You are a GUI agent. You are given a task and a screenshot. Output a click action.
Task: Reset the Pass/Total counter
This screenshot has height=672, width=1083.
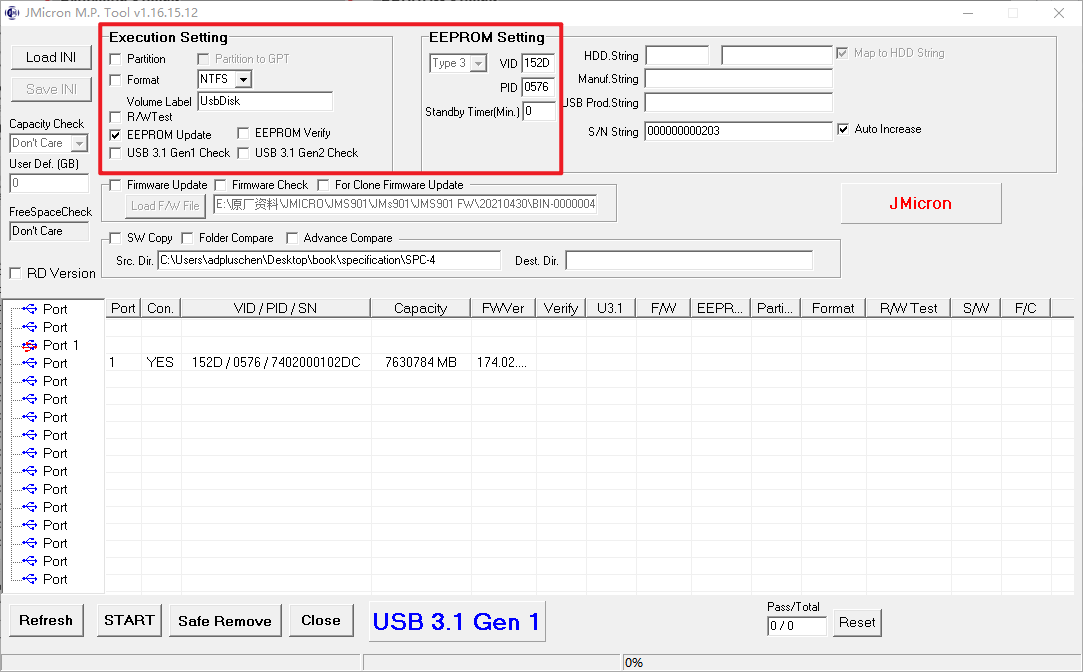[857, 622]
